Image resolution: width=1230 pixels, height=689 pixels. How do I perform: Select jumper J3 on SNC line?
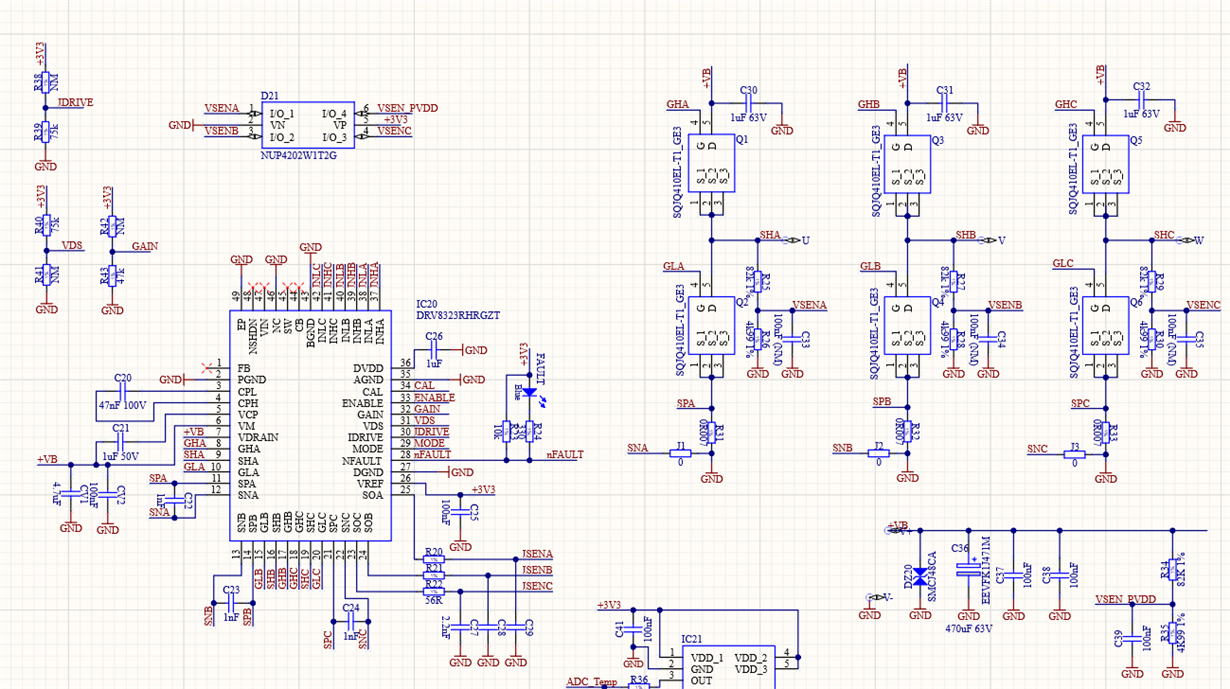tap(1075, 454)
